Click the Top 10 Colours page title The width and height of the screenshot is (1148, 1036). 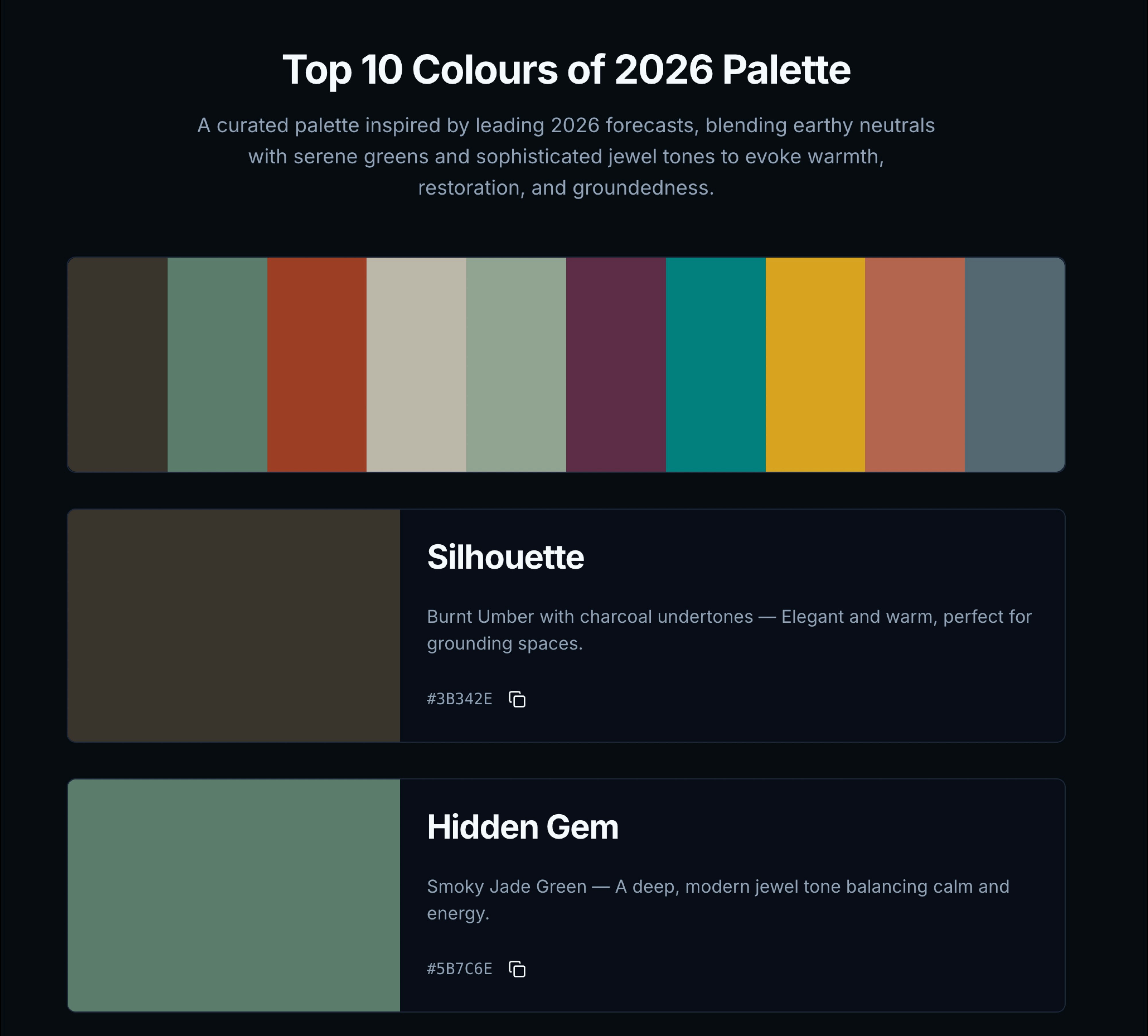tap(566, 69)
